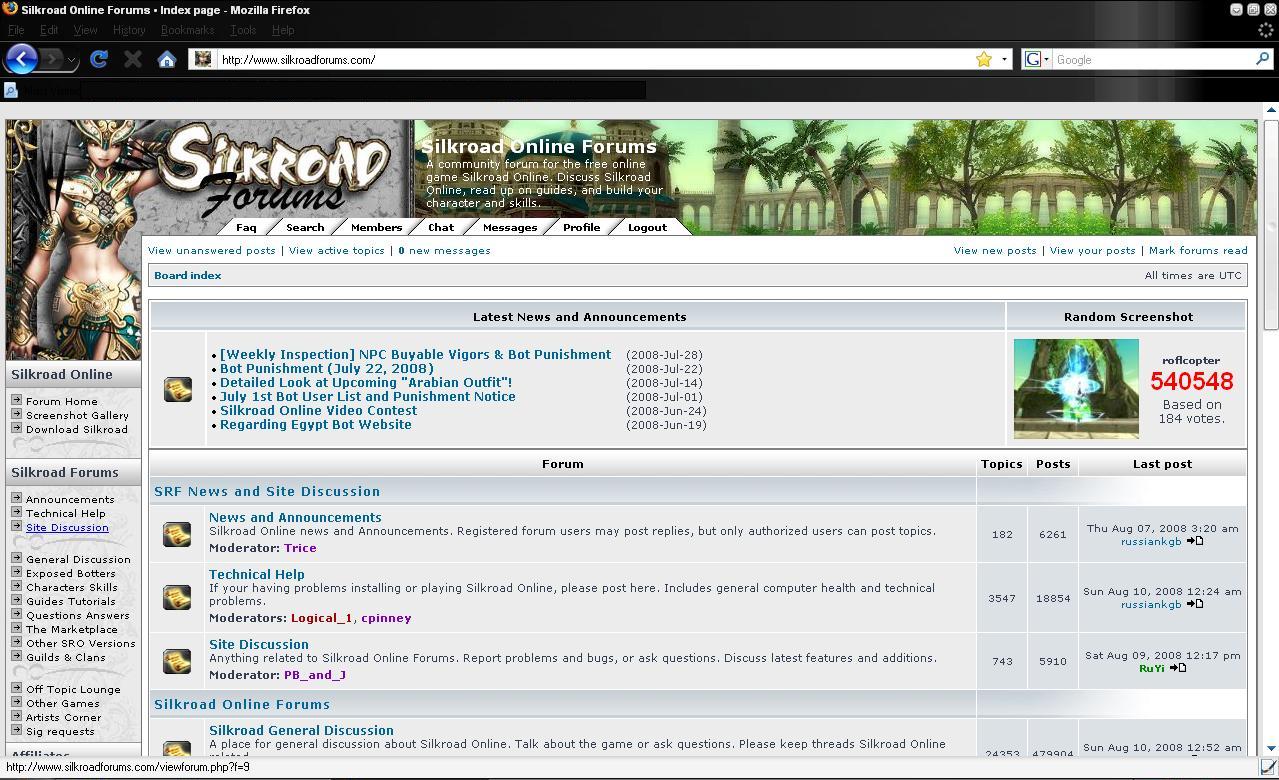Bookmark this page with the star icon
Image resolution: width=1279 pixels, height=780 pixels.
[x=984, y=59]
